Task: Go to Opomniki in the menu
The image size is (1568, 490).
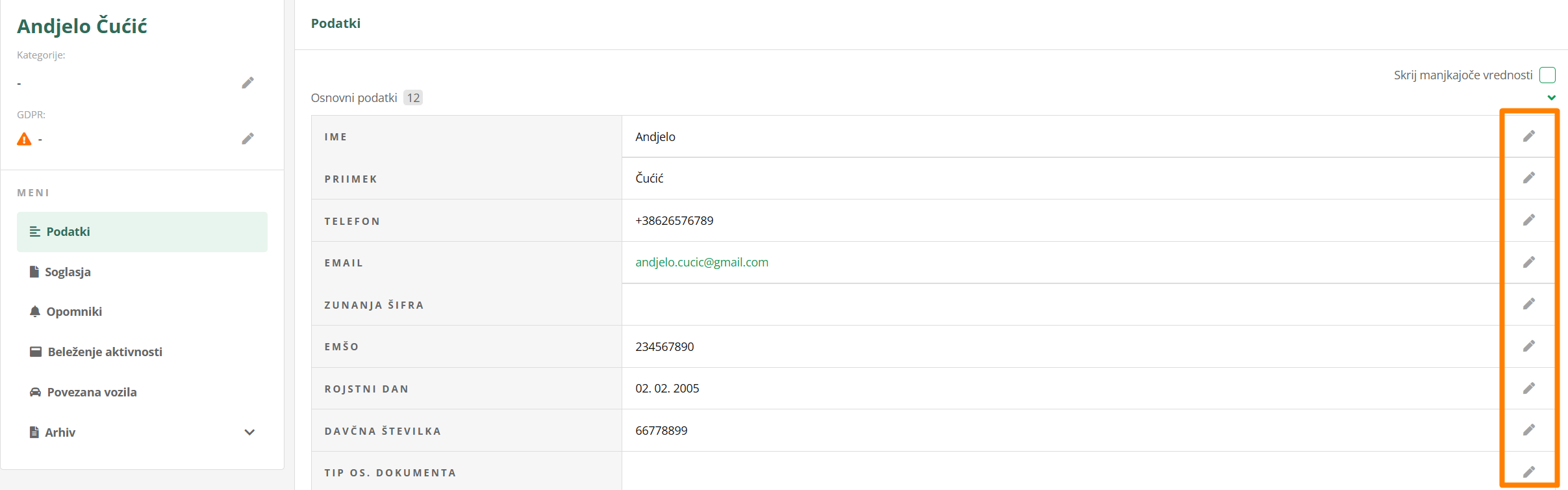Action: 73,311
